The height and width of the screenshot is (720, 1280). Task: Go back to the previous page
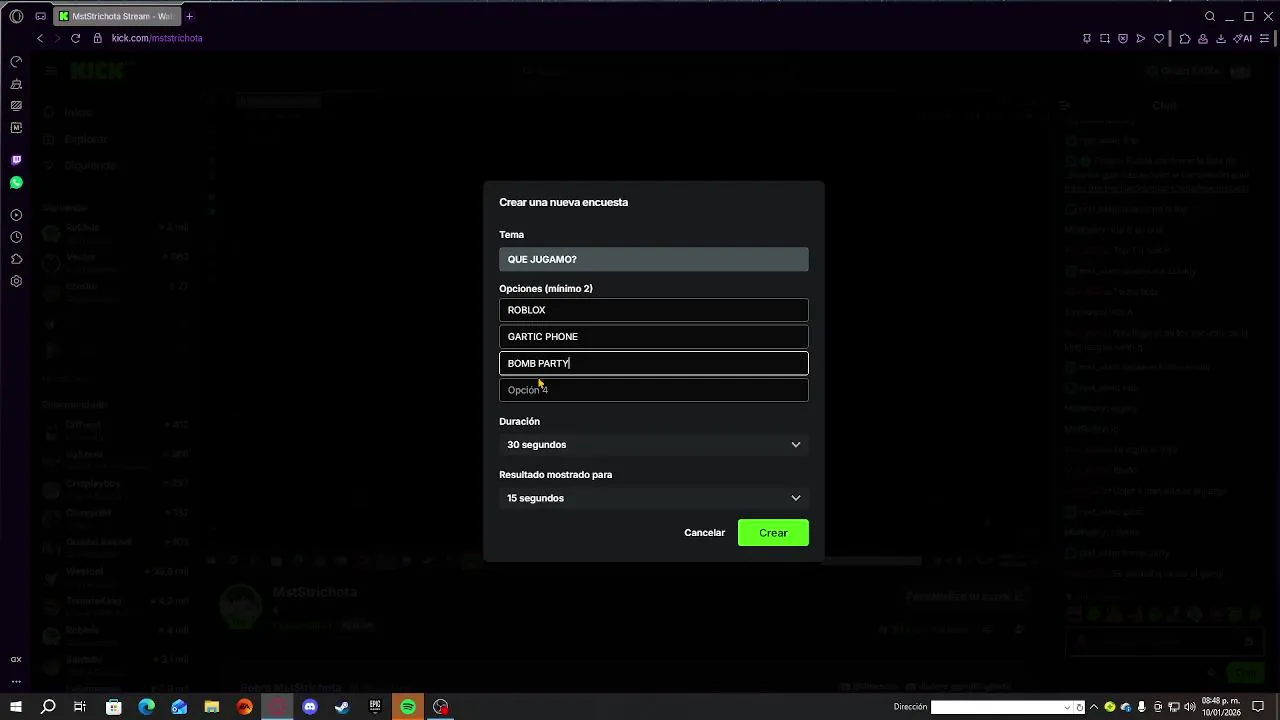coord(40,38)
